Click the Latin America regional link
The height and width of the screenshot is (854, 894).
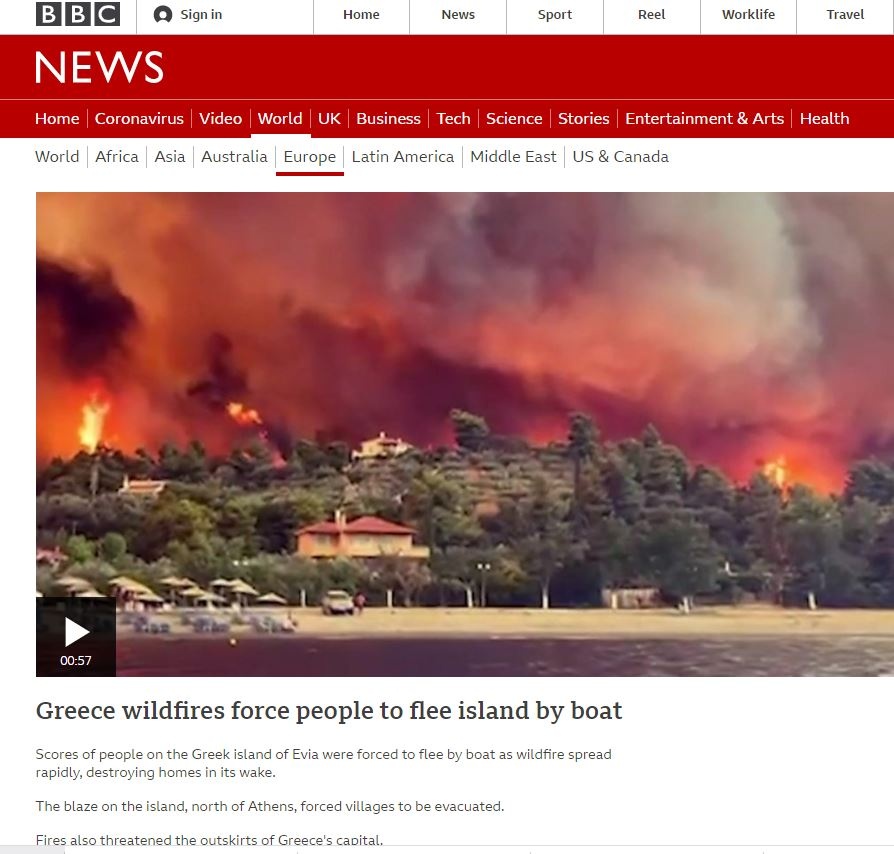click(403, 157)
